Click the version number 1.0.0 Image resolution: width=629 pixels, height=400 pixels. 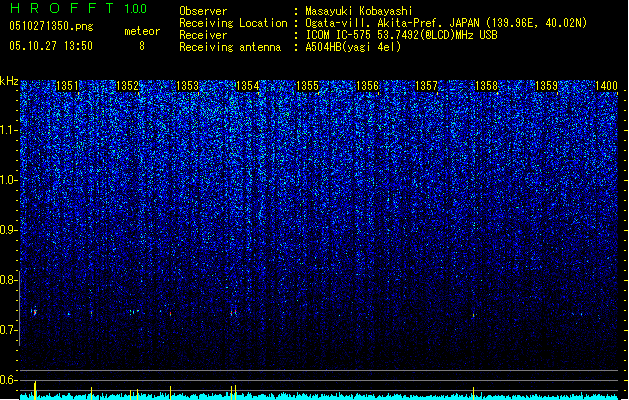pos(136,9)
